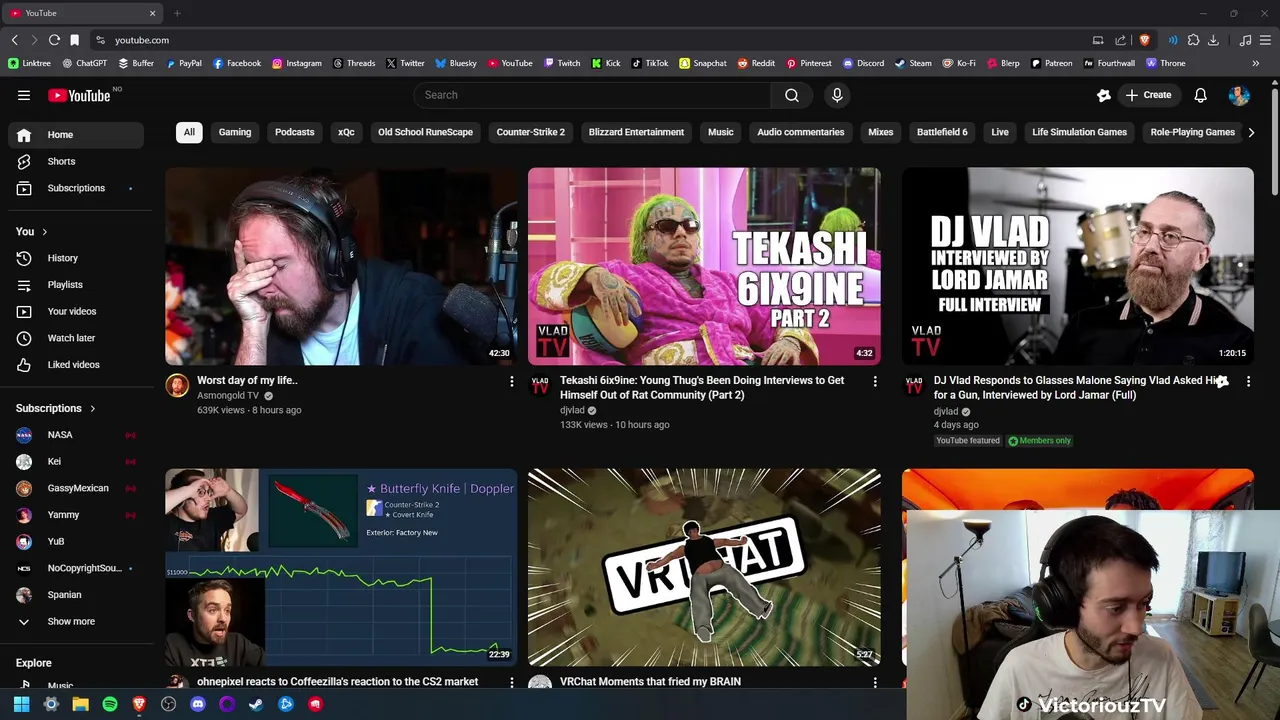Screen dimensions: 1280x720
Task: Reload the page with refresh button
Action: pos(54,40)
